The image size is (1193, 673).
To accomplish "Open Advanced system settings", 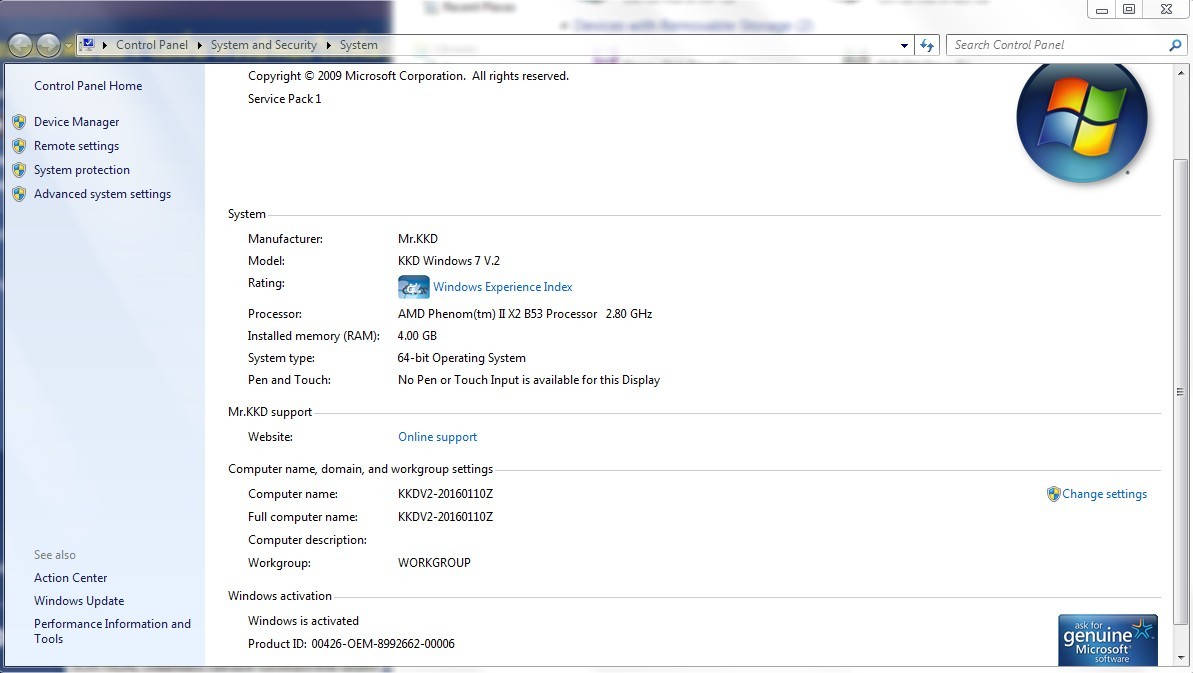I will (x=102, y=194).
